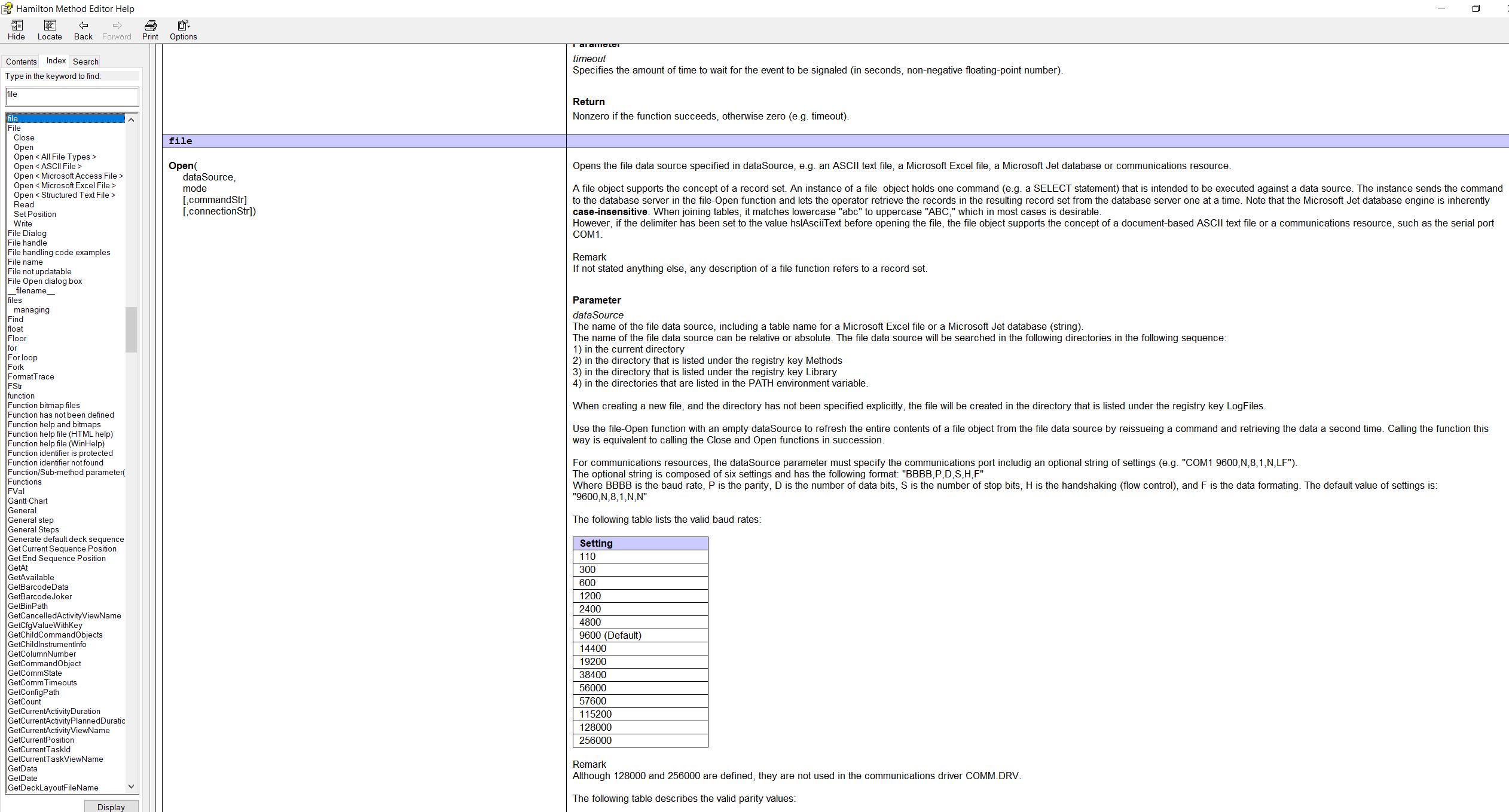Select 'Function help file (HTML help)' entry
The height and width of the screenshot is (812, 1509).
pyautogui.click(x=60, y=434)
